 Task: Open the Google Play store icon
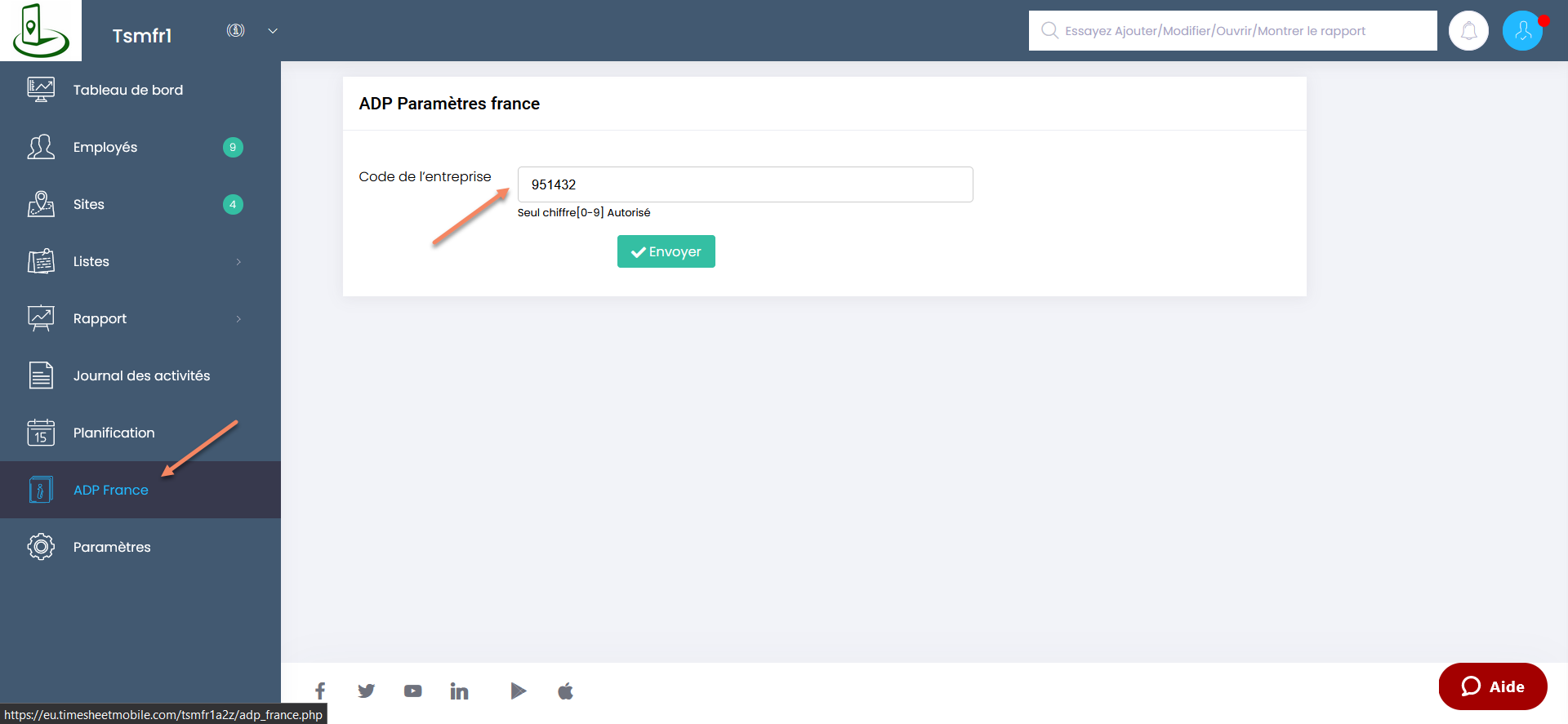(518, 691)
